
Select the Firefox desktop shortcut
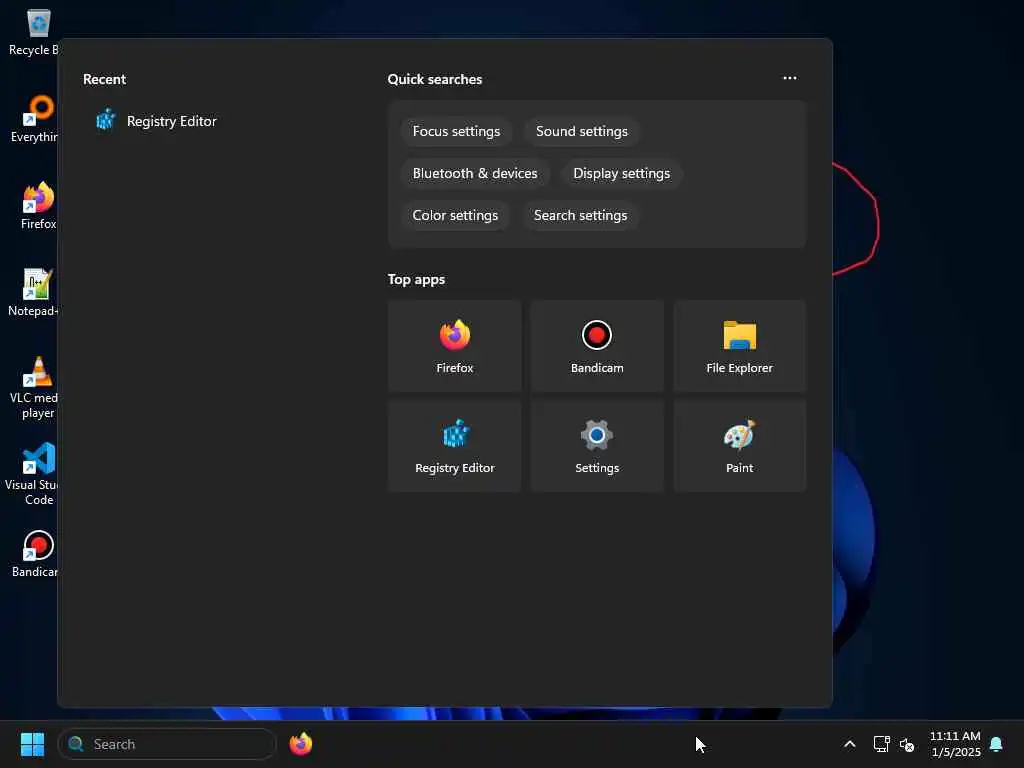[x=38, y=206]
